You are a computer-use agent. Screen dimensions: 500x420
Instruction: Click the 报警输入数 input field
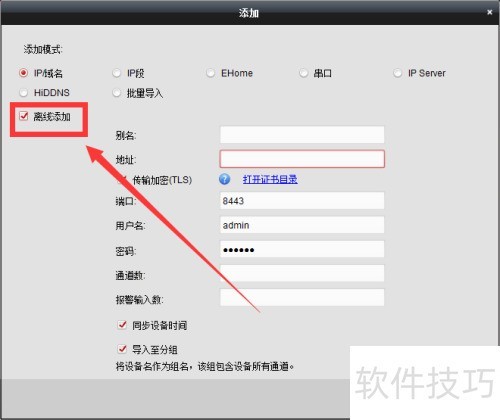click(x=302, y=297)
